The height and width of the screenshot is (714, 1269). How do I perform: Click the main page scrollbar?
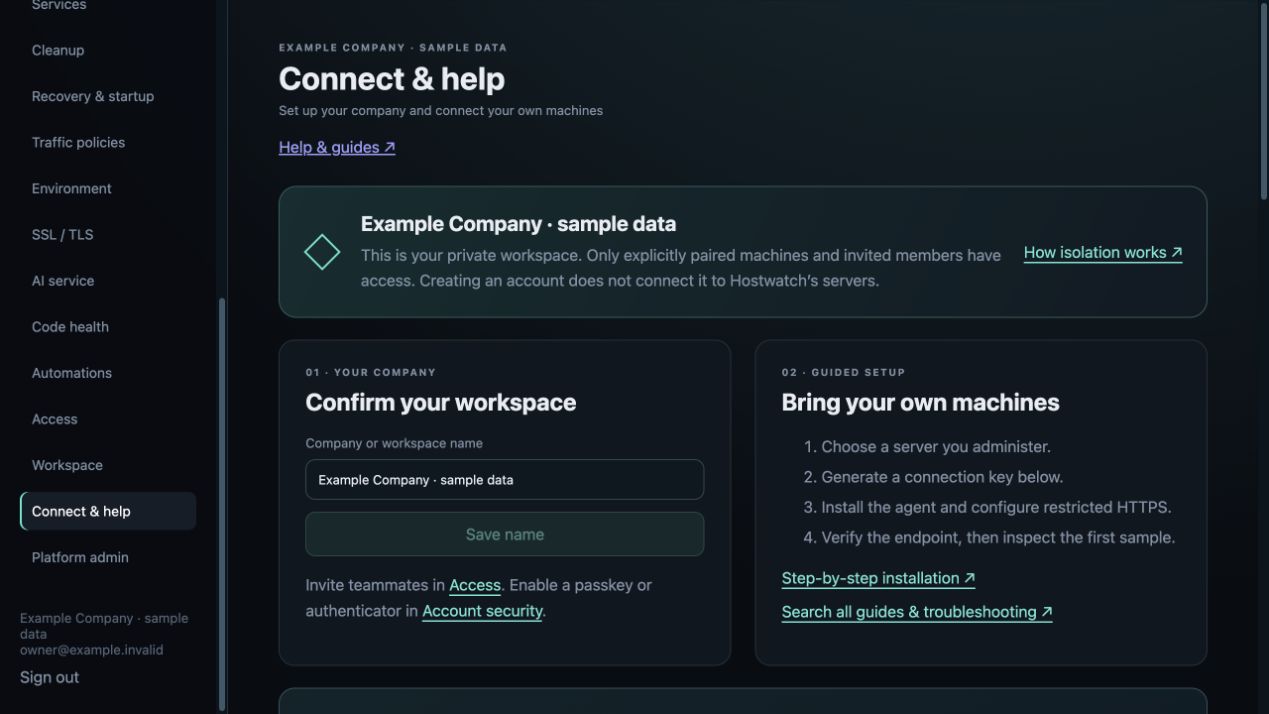[x=1264, y=100]
